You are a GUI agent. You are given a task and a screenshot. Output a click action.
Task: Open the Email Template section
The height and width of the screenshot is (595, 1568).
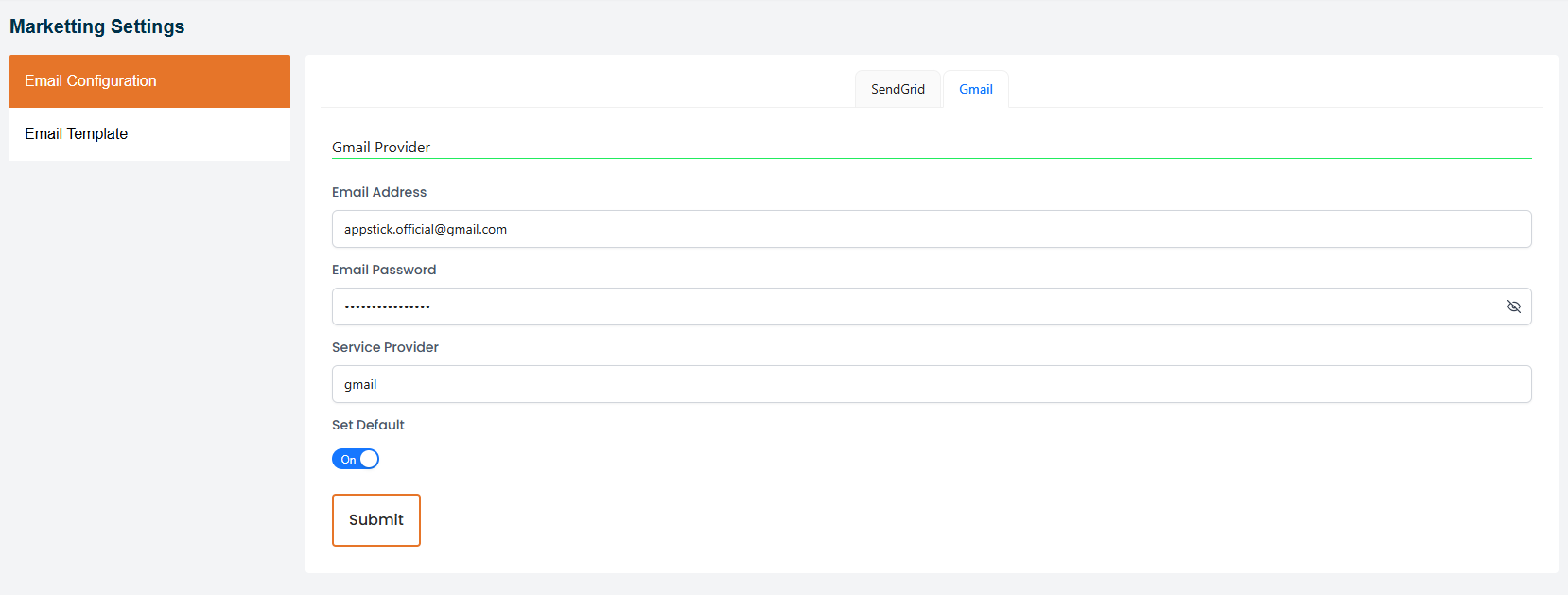pyautogui.click(x=149, y=134)
